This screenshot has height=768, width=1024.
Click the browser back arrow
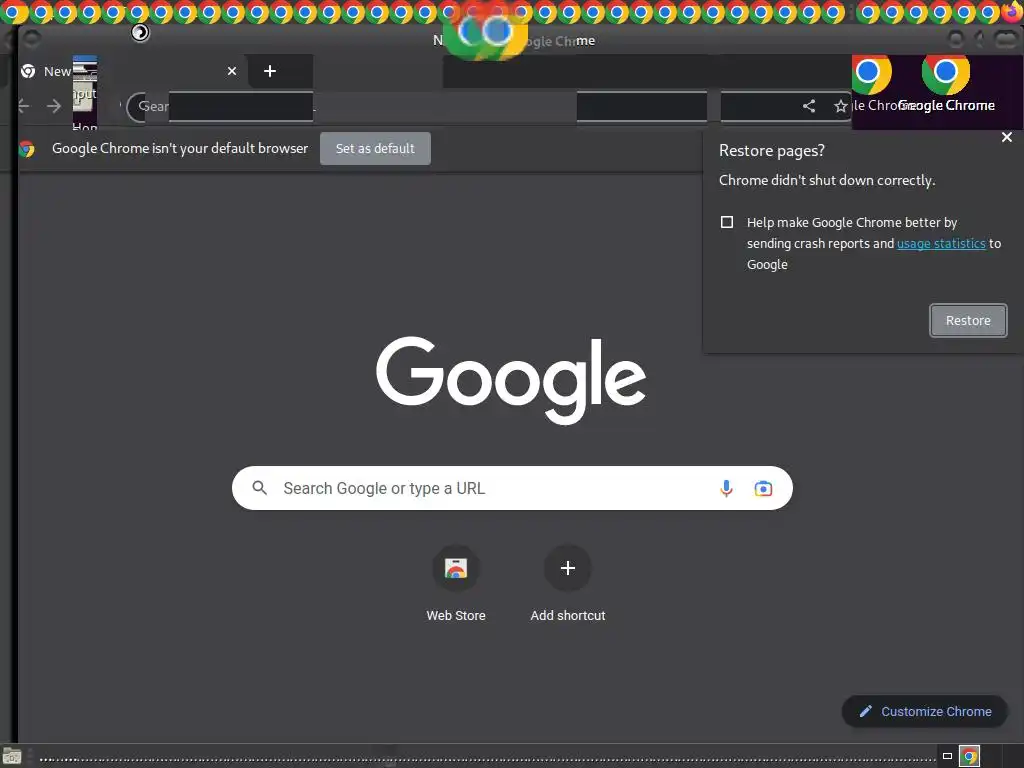pos(24,106)
